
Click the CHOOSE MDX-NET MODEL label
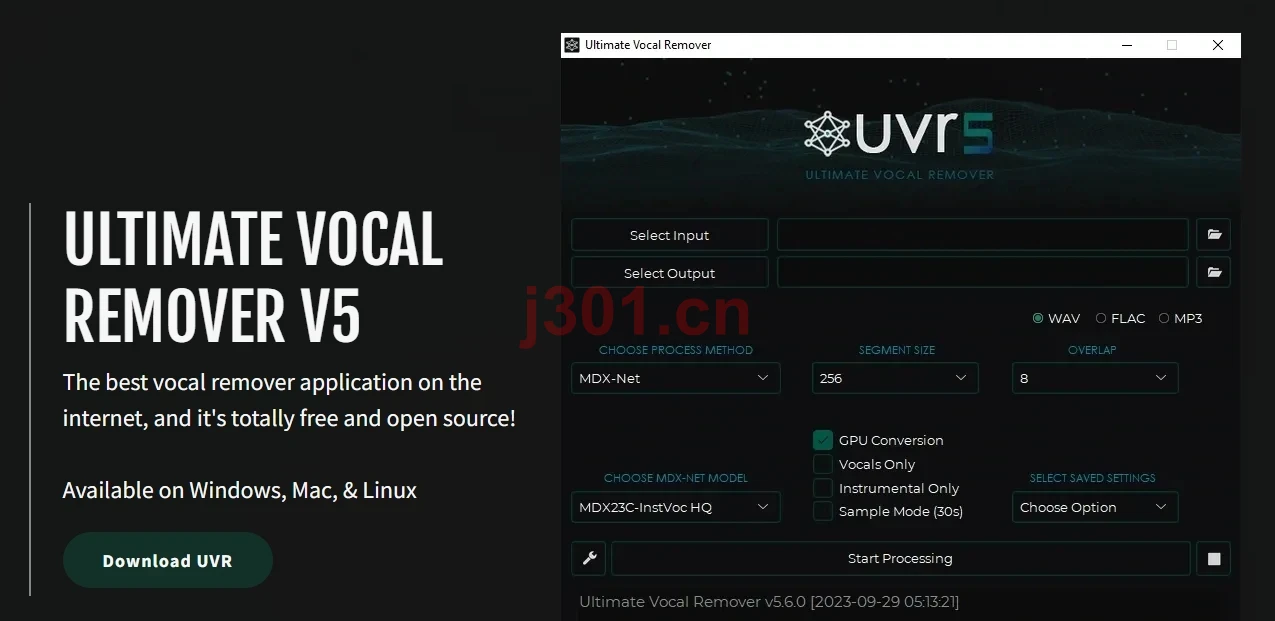point(676,478)
